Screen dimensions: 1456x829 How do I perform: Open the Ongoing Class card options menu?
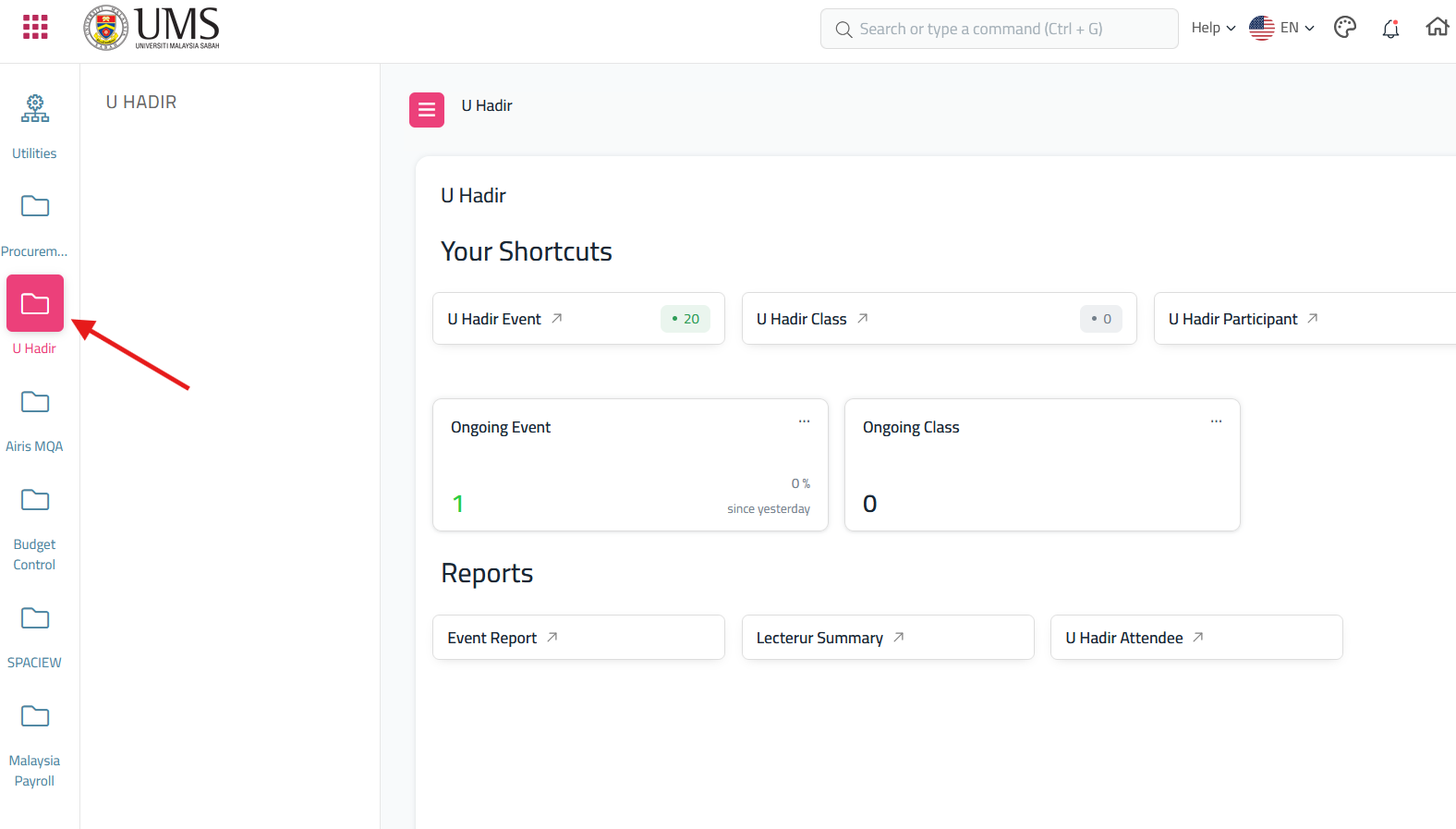pyautogui.click(x=1217, y=421)
